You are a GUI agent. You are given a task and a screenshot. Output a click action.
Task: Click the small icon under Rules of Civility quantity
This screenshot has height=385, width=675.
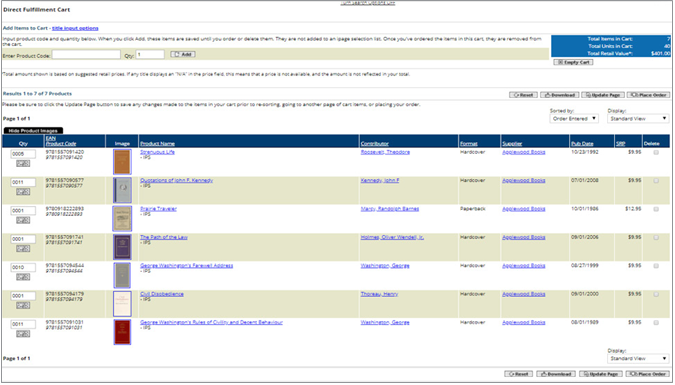tap(23, 334)
